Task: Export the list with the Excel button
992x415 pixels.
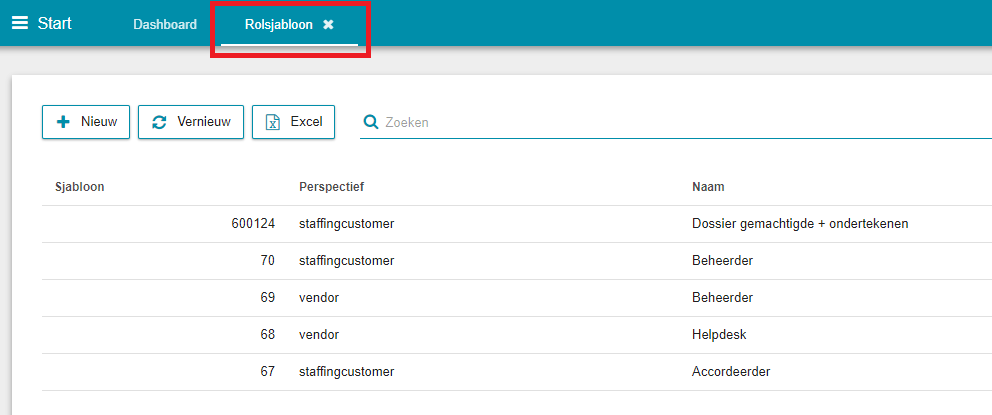Action: point(294,122)
